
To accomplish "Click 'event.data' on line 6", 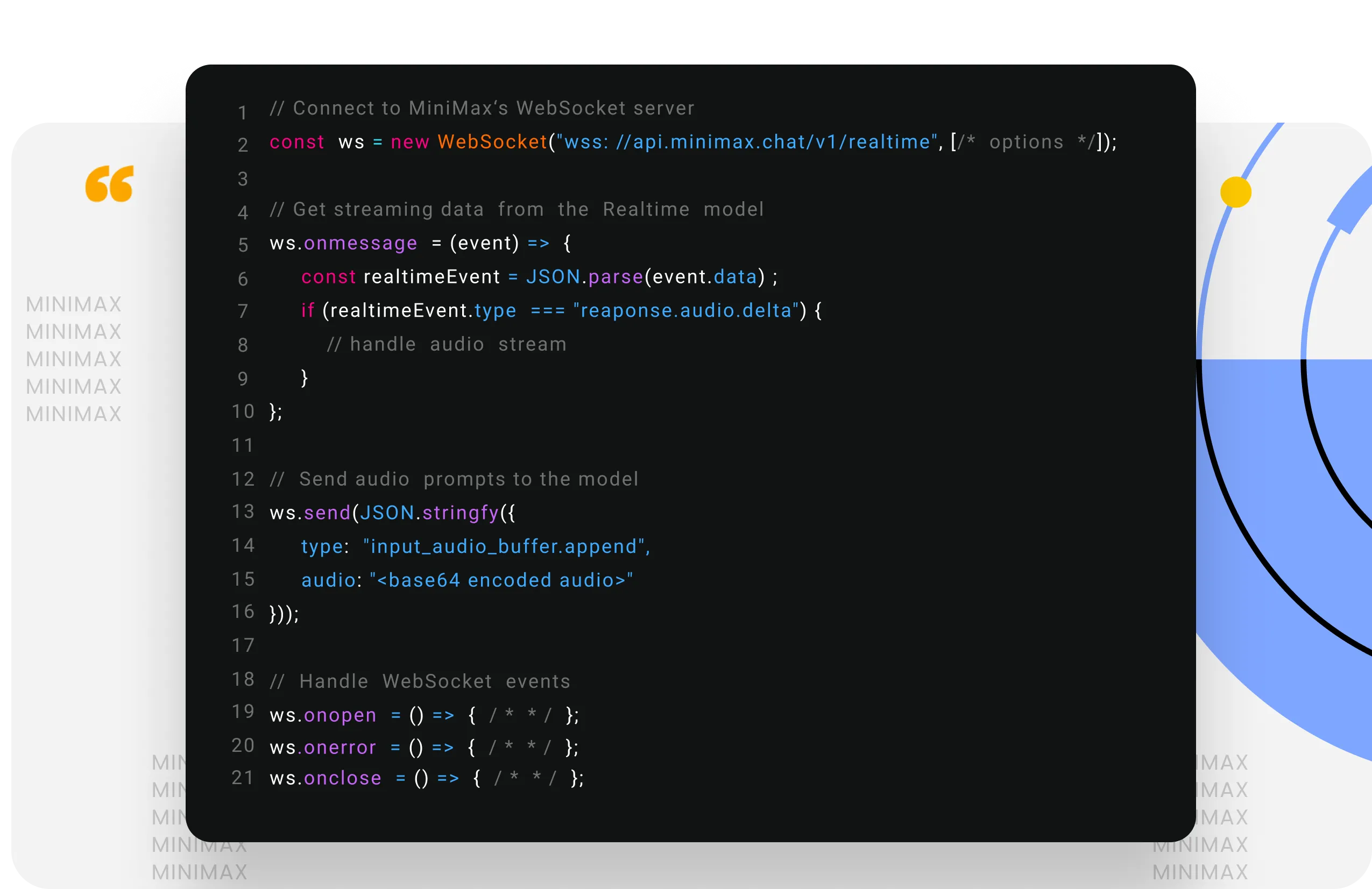I will 704,277.
